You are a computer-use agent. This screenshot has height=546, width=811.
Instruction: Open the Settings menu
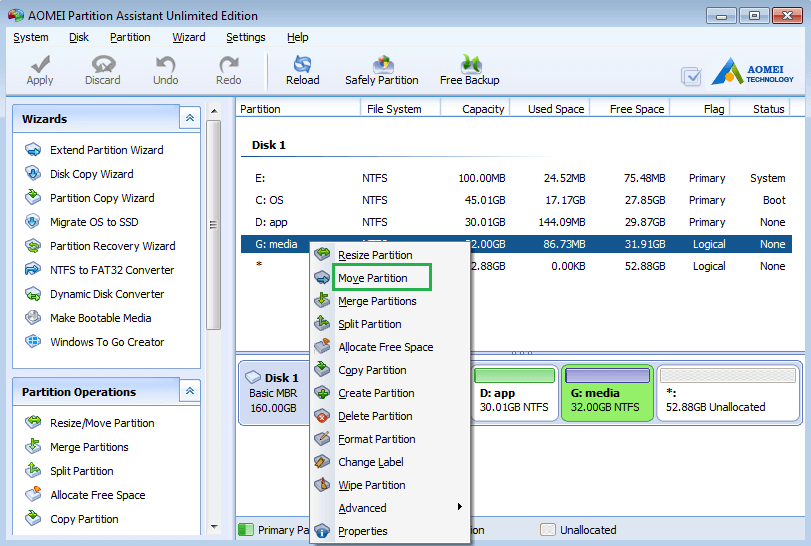(246, 37)
